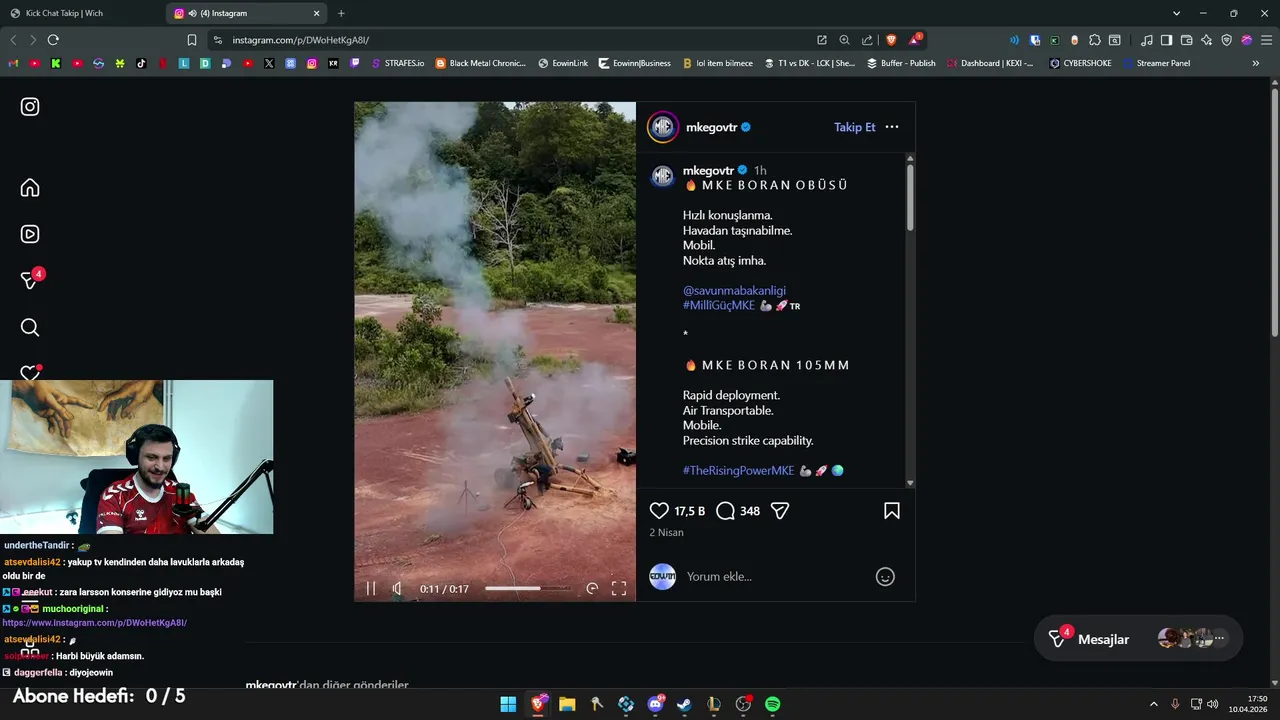1280x720 pixels.
Task: Show hidden system tray icons
Action: 1153,704
